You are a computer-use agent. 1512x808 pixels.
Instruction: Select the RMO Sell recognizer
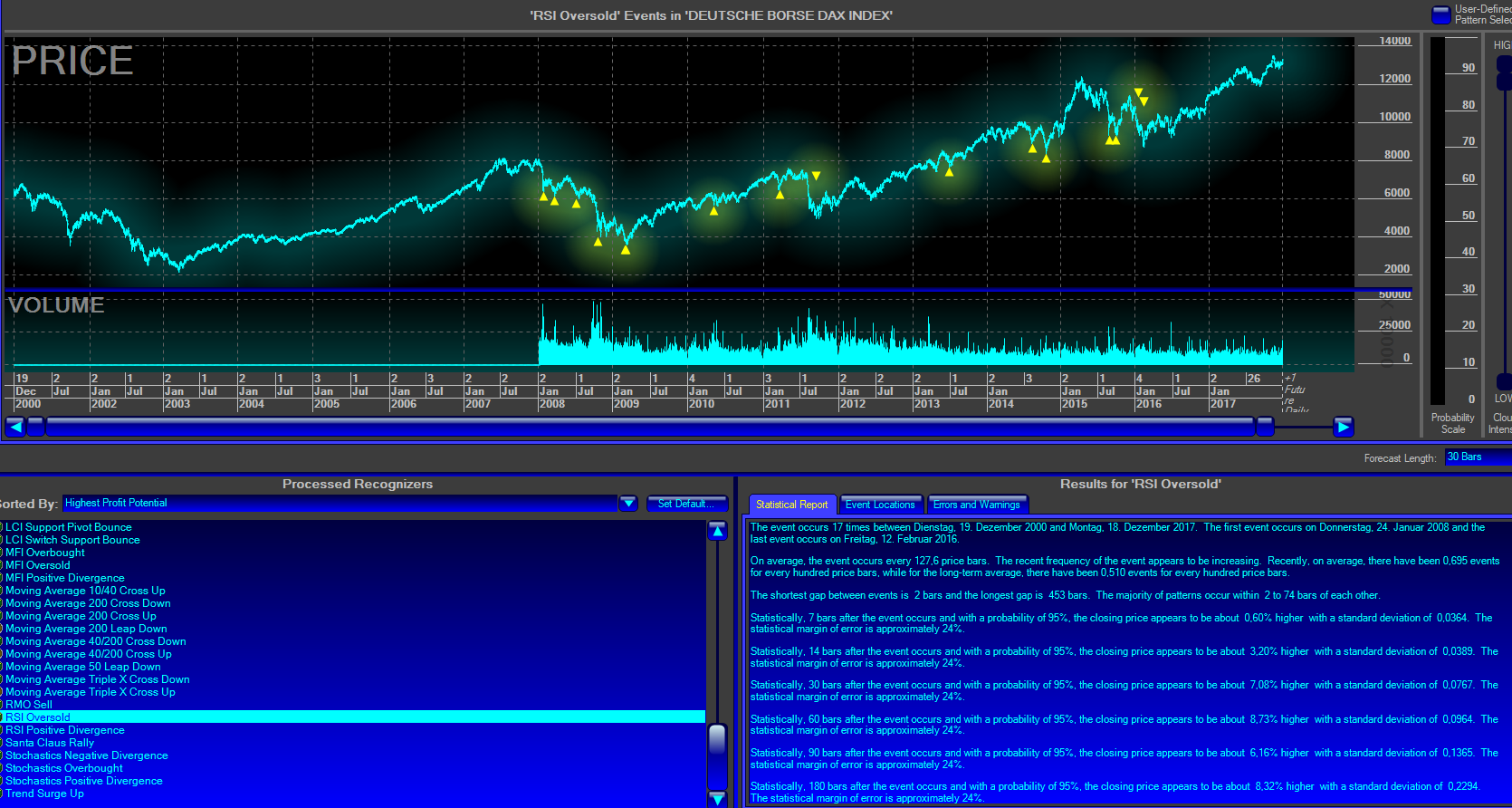(x=29, y=705)
